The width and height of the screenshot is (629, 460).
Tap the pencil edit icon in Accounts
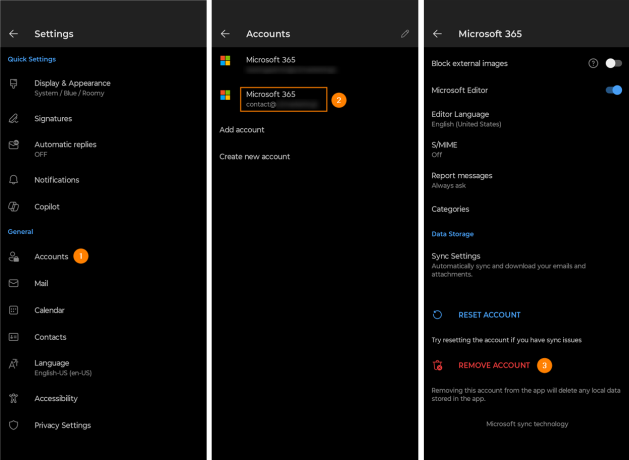click(x=405, y=34)
